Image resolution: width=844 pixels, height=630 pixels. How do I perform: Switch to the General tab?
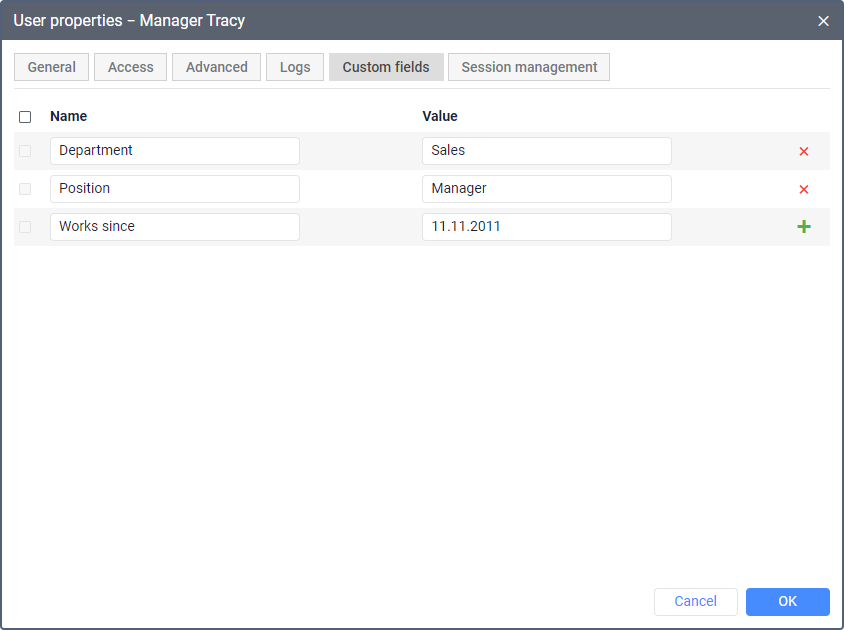[x=52, y=67]
